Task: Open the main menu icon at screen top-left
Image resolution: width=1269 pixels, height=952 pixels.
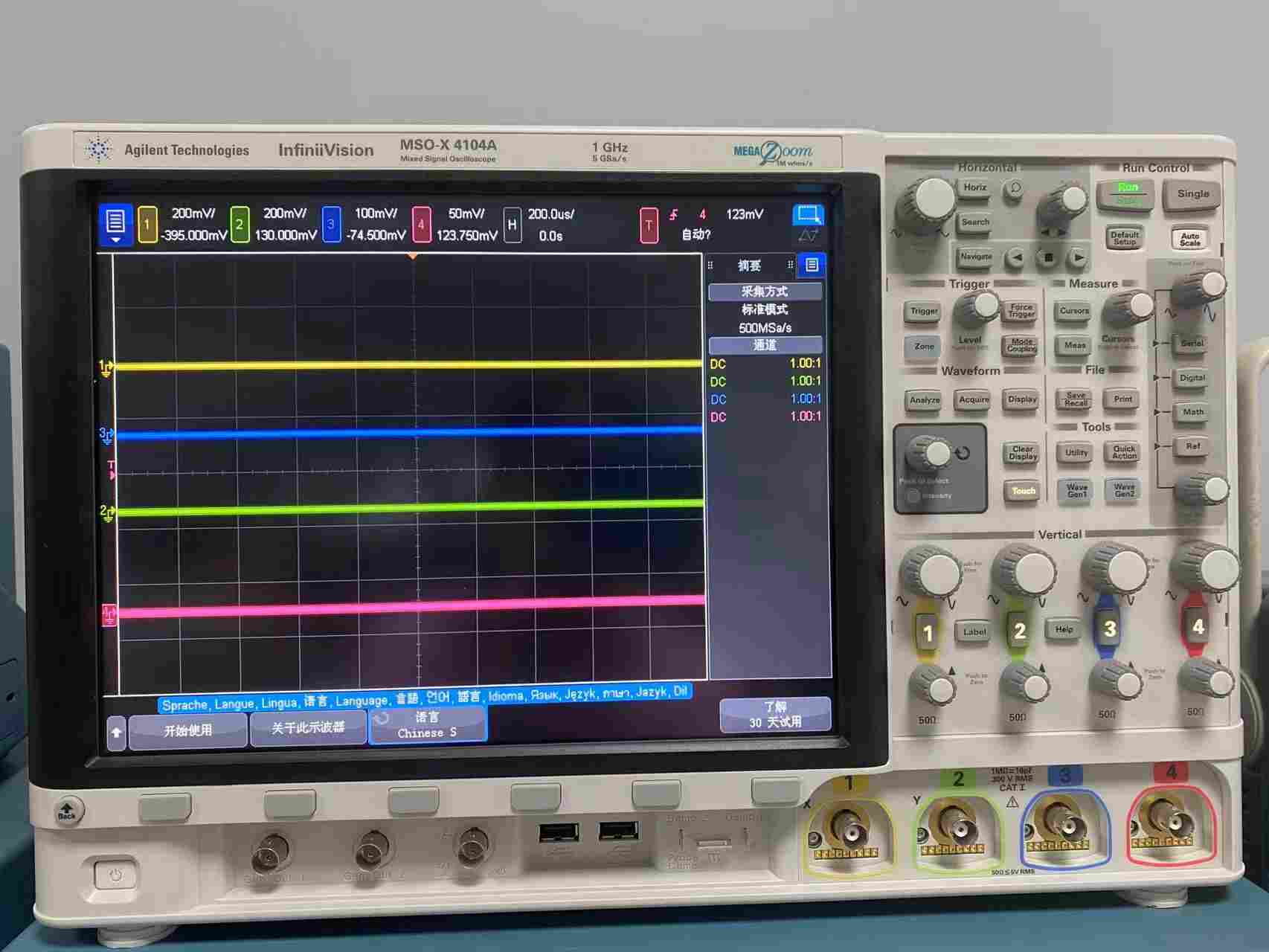Action: pos(115,224)
